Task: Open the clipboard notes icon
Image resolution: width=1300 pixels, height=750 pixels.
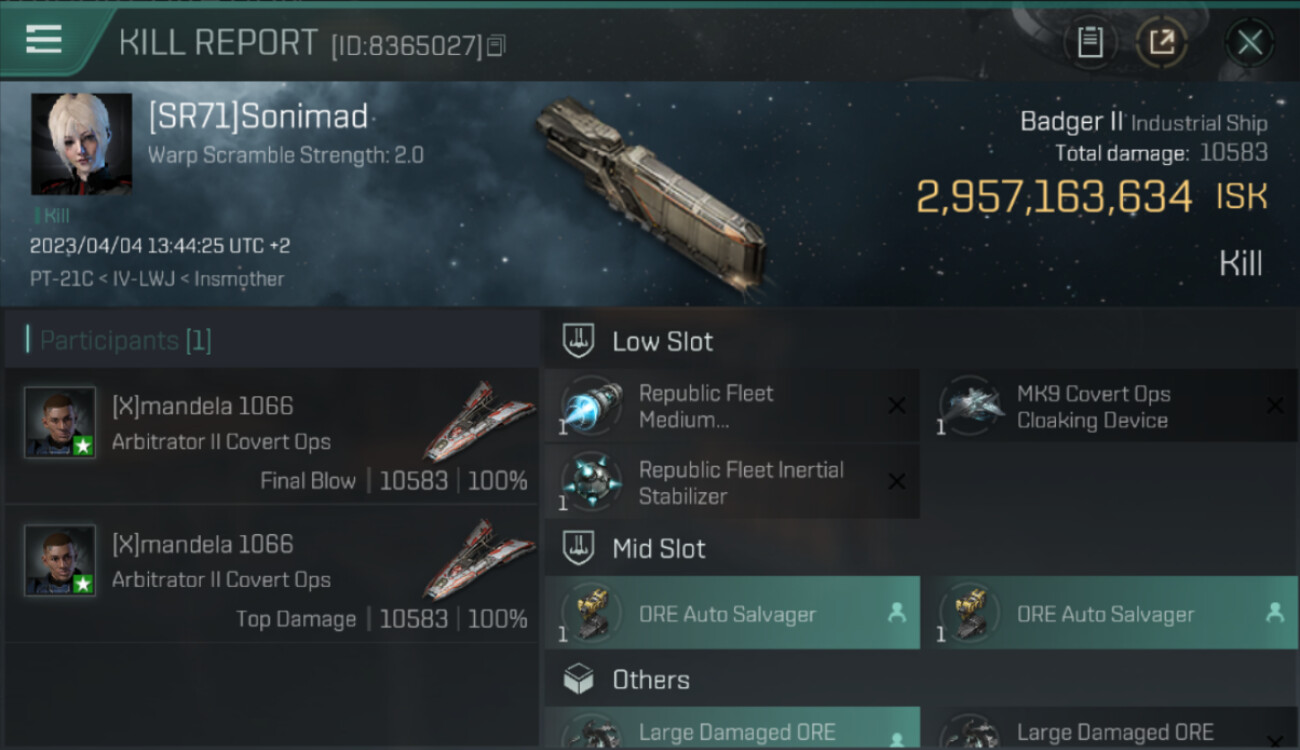Action: pos(1089,42)
